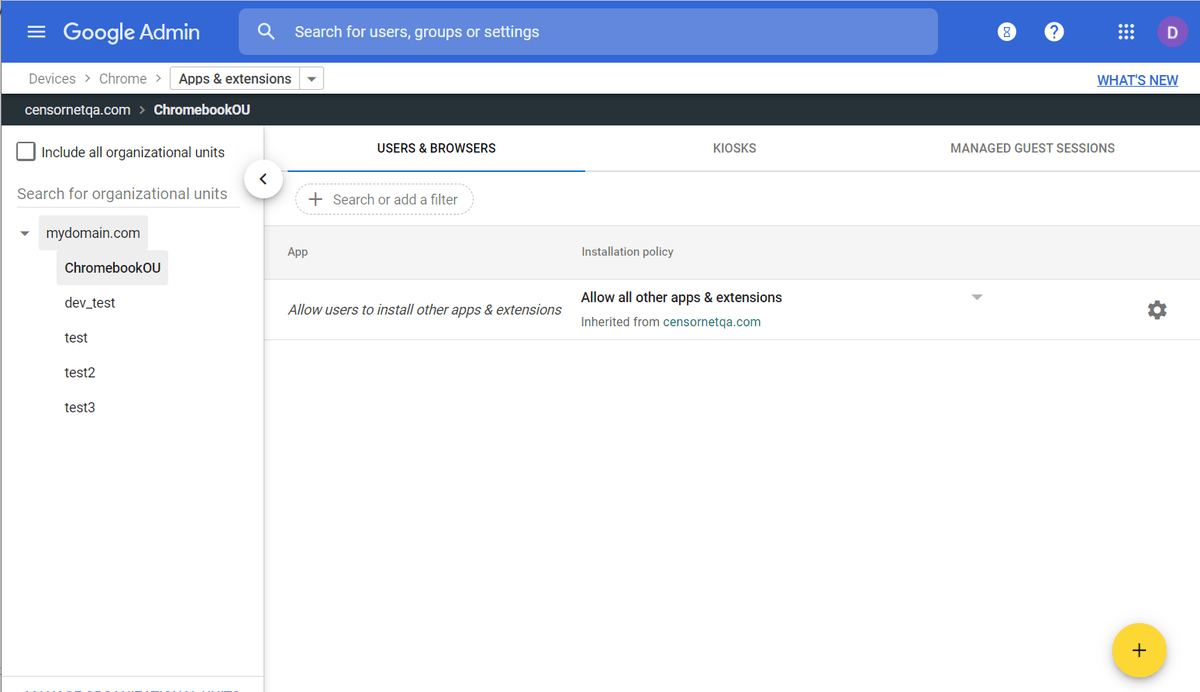Open additional settings via the gear icon
The width and height of the screenshot is (1200, 692).
coord(1157,310)
